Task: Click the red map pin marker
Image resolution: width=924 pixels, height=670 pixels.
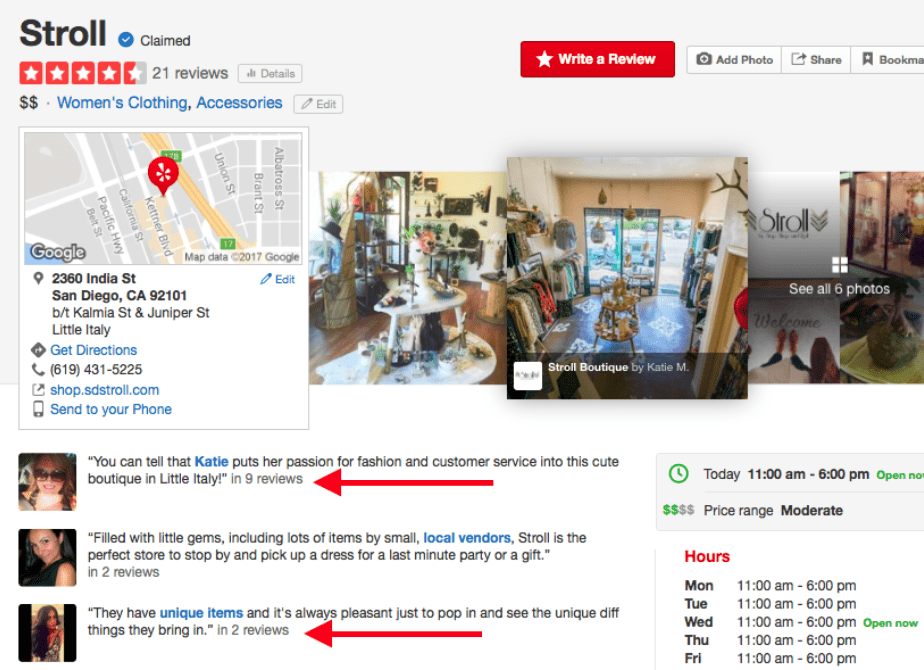Action: (163, 175)
